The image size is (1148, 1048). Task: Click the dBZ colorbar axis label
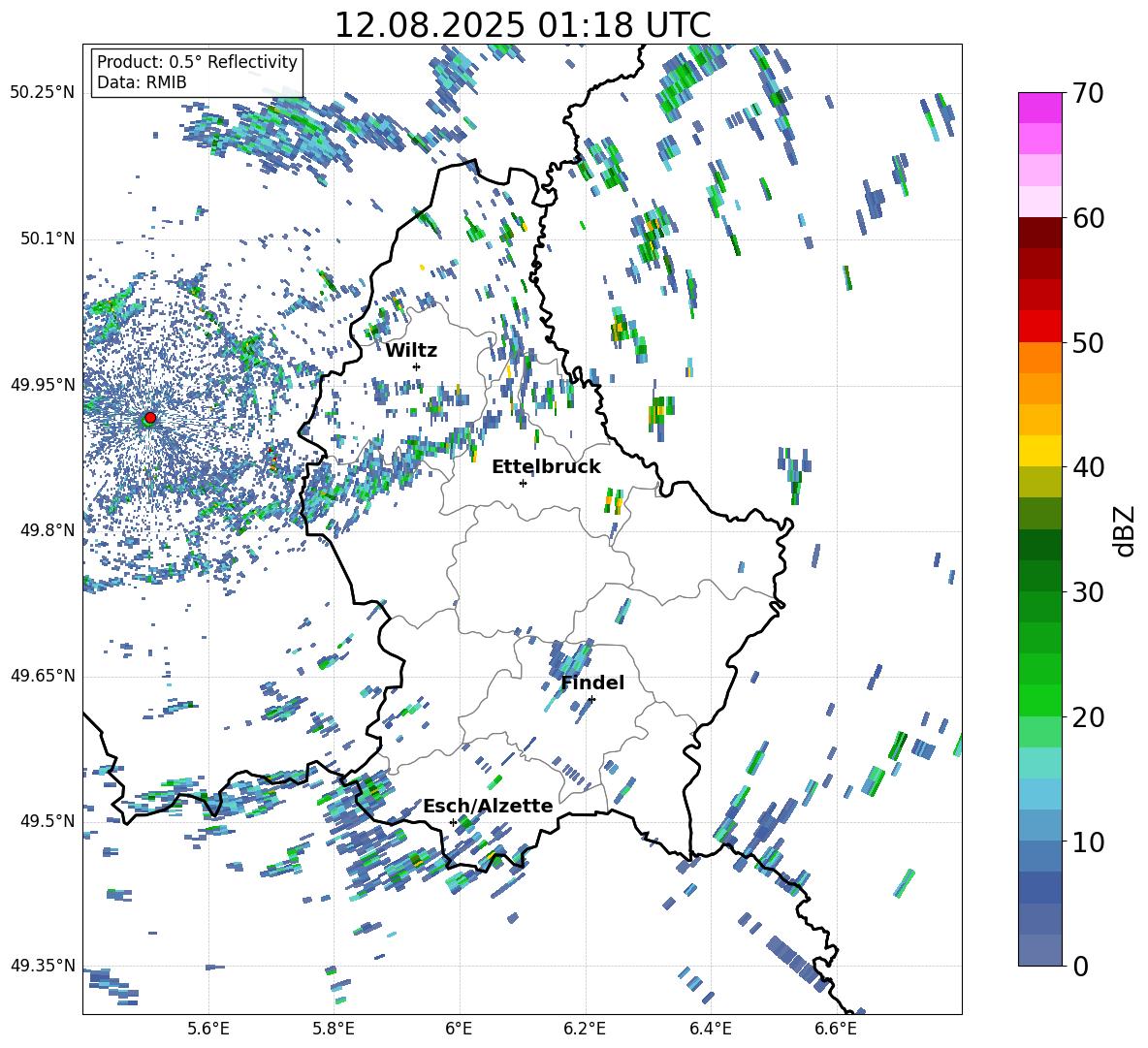click(1126, 530)
